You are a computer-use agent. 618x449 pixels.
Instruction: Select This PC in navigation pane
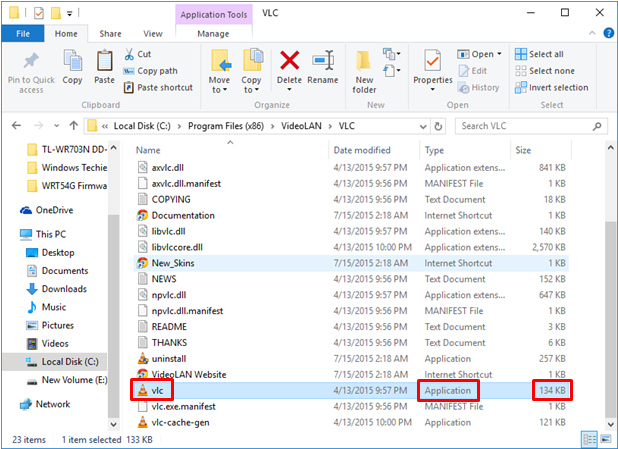(43, 234)
